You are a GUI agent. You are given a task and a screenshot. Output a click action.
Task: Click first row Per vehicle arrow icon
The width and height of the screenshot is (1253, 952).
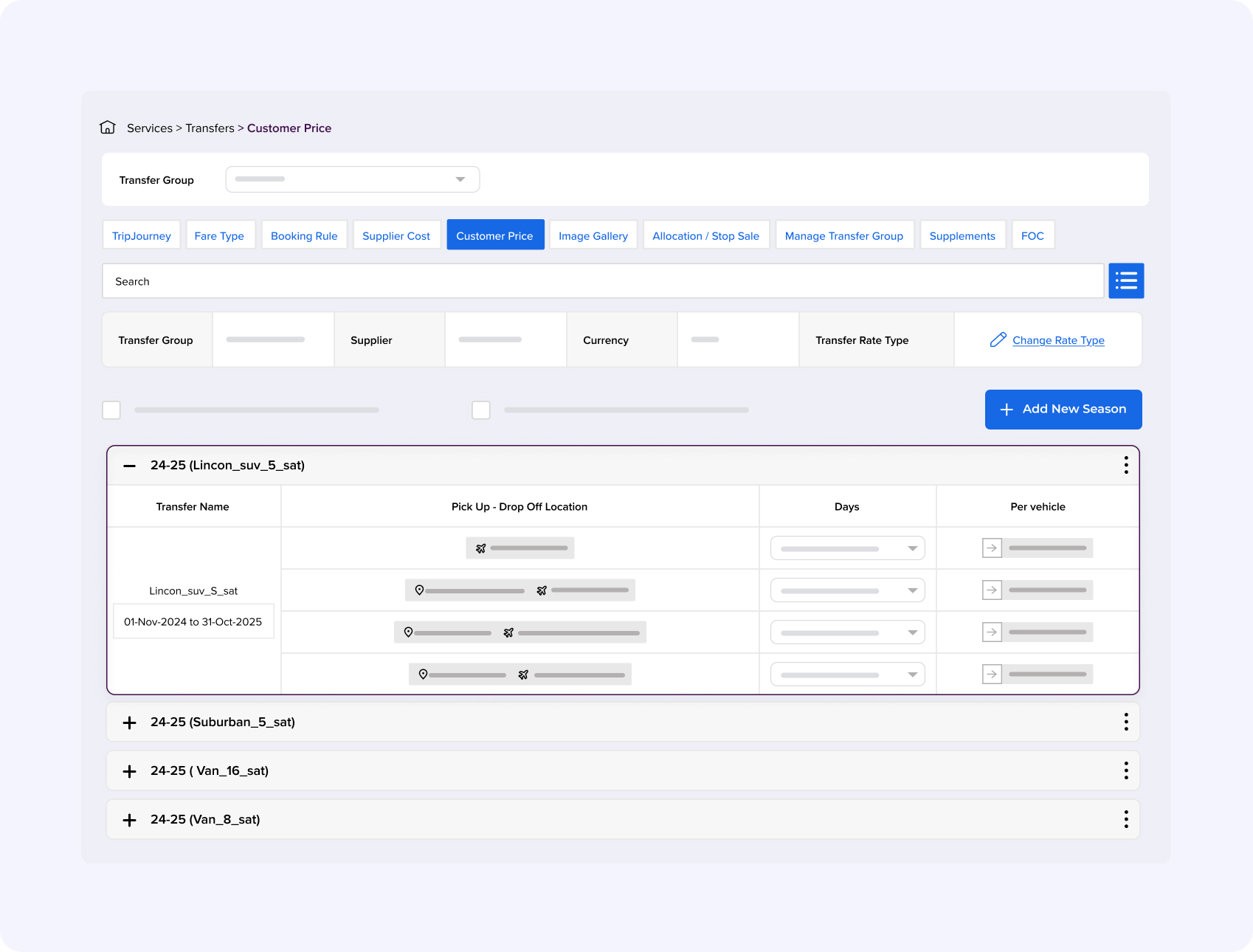pyautogui.click(x=992, y=548)
